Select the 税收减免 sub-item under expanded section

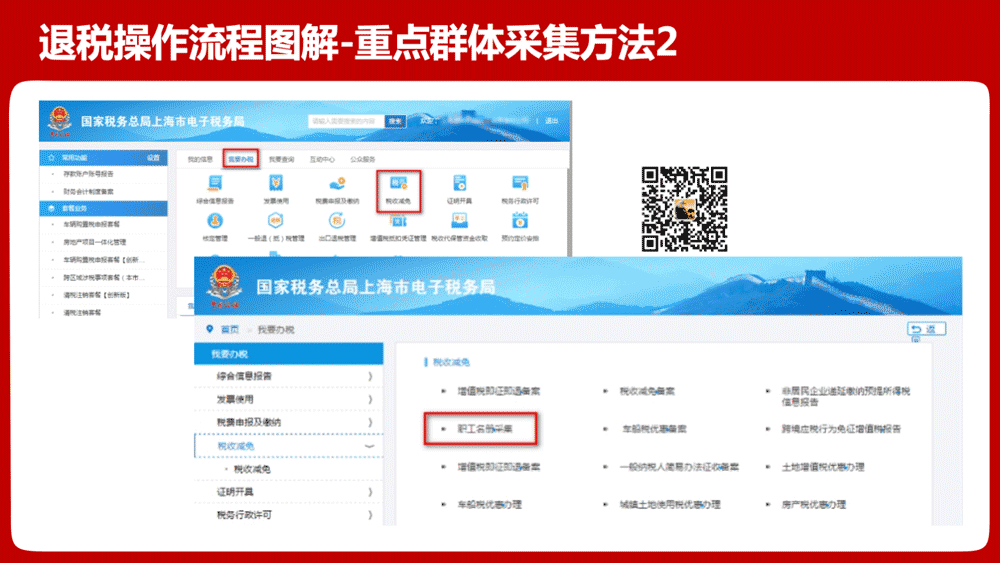(x=252, y=469)
